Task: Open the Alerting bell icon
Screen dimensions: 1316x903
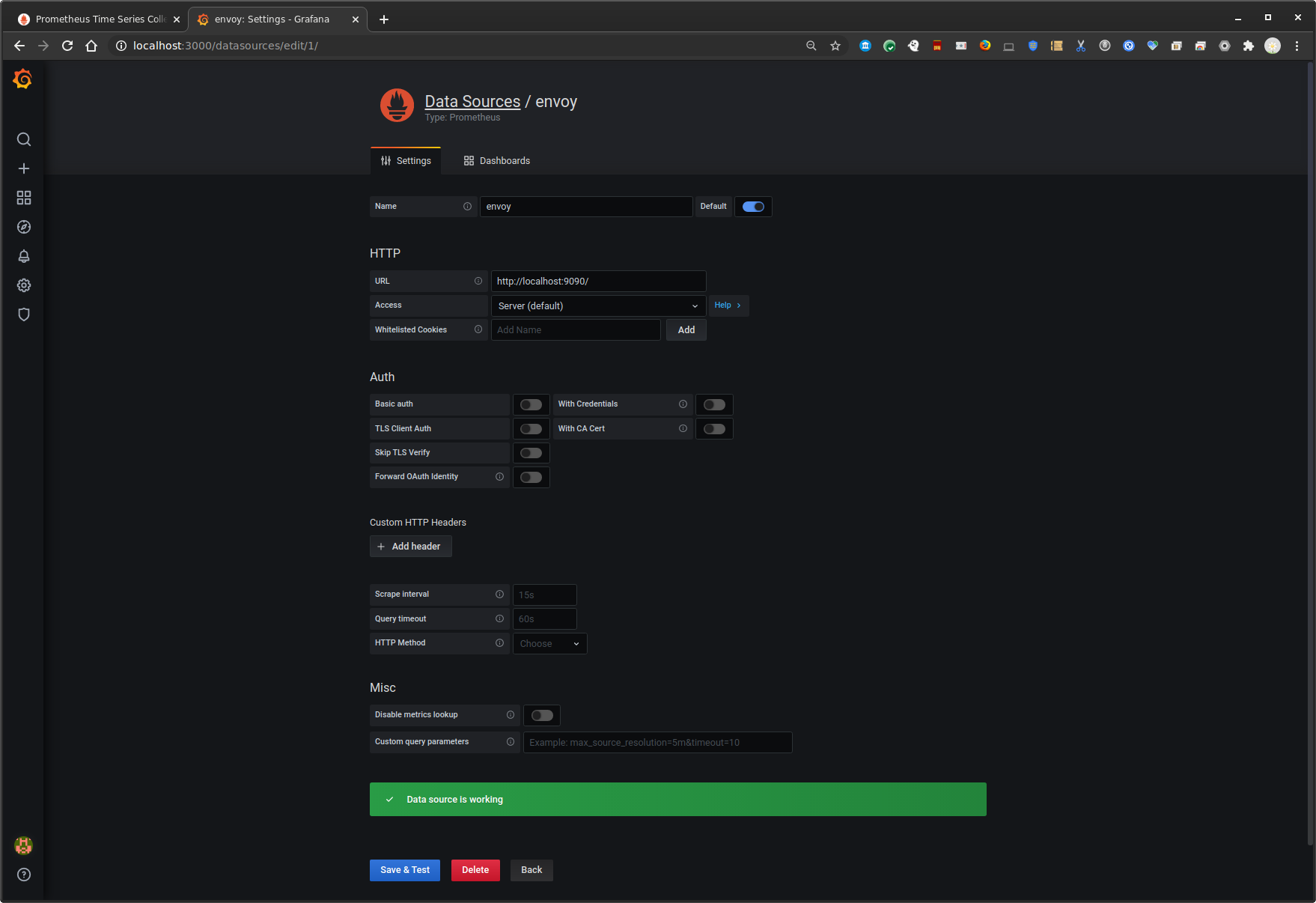Action: (24, 256)
